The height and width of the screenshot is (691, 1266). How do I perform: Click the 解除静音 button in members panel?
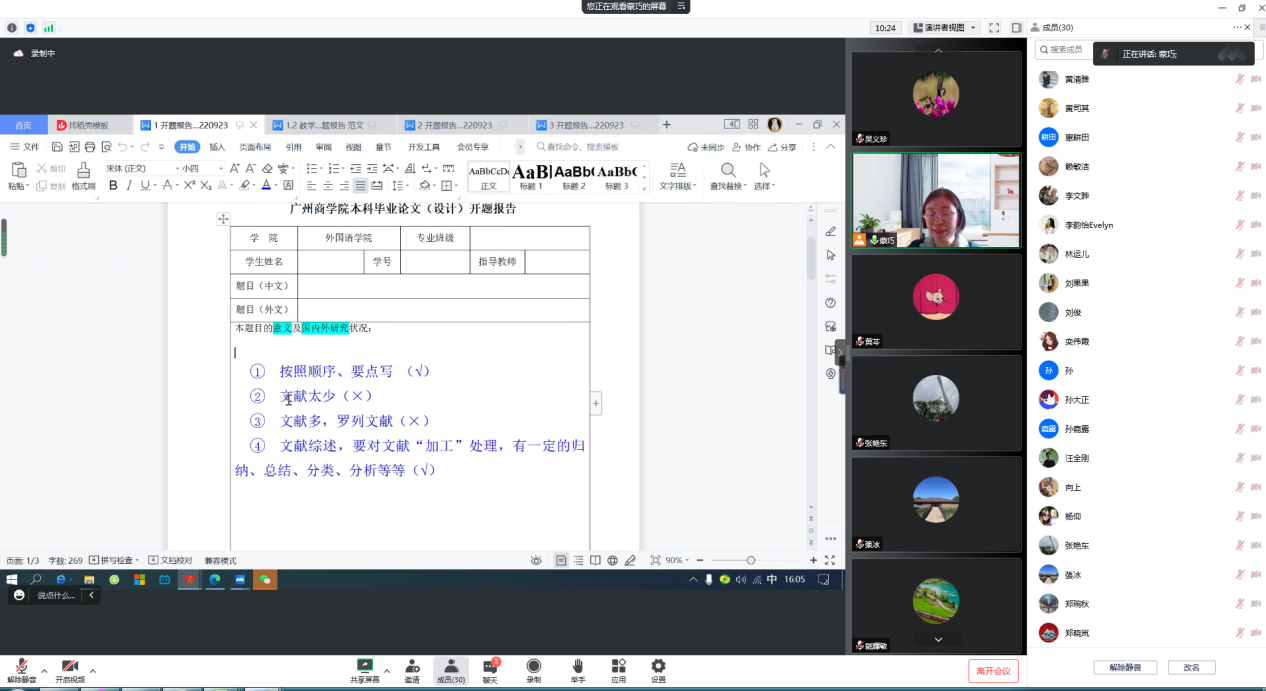[x=1125, y=667]
